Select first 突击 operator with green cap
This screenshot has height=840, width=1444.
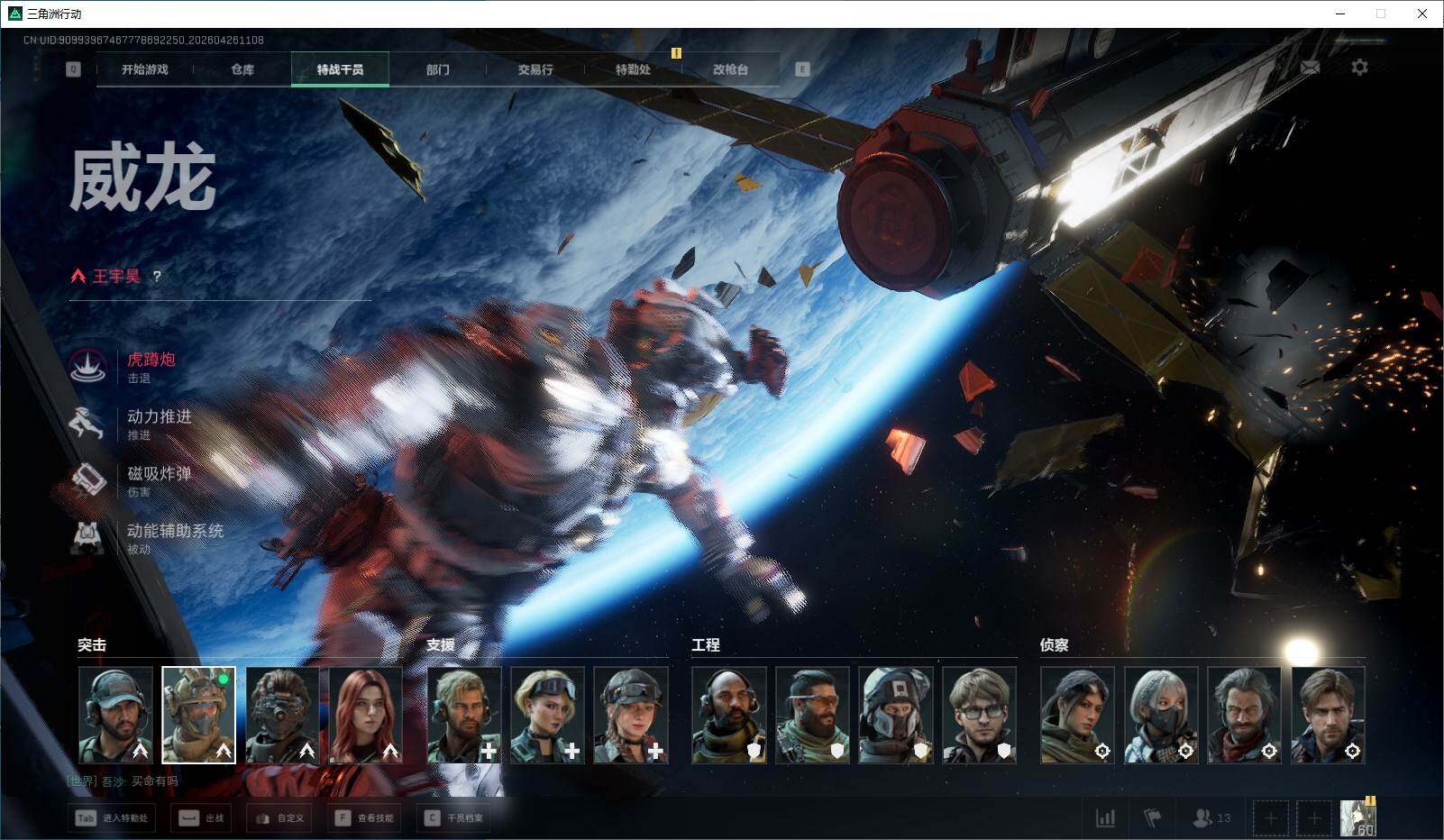[x=115, y=715]
